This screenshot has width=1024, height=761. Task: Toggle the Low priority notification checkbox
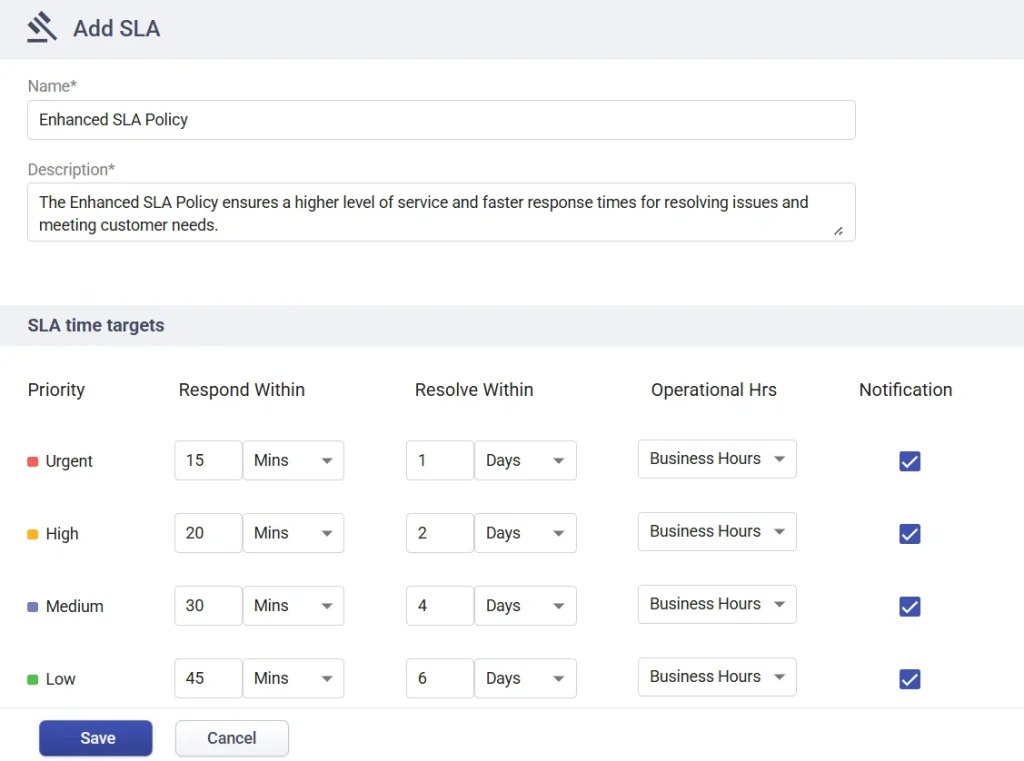tap(909, 679)
